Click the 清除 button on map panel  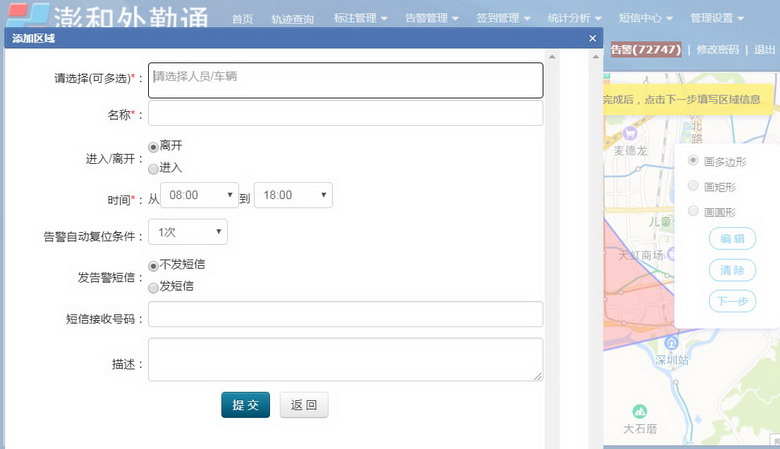click(732, 270)
